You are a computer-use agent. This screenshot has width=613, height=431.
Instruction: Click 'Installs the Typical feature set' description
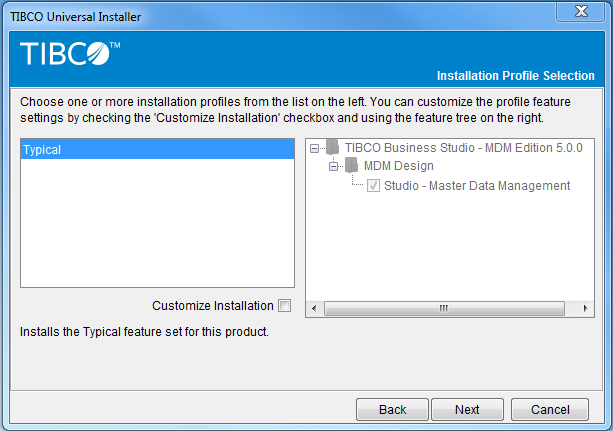tap(144, 332)
